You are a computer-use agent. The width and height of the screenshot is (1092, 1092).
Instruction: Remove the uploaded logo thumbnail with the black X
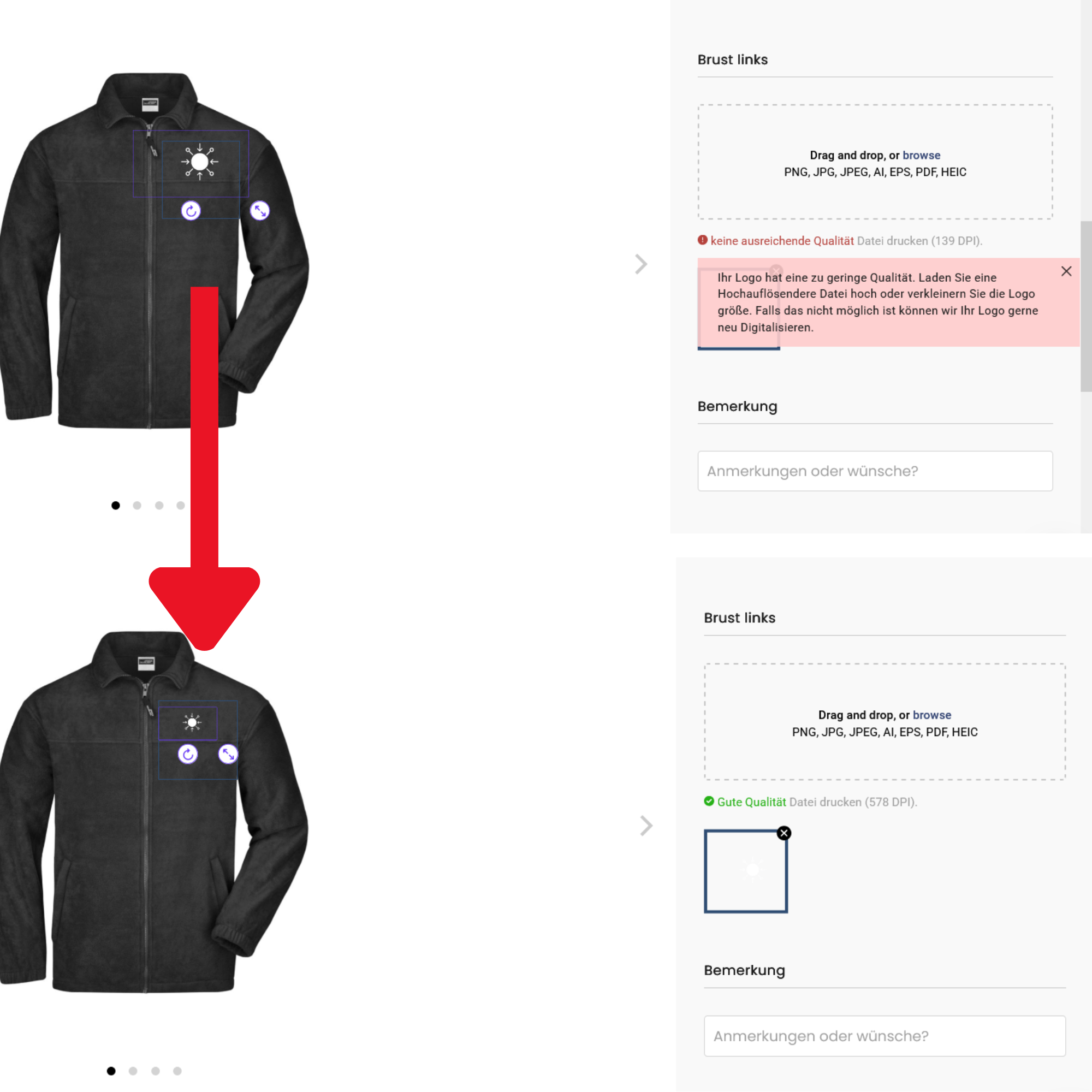coord(784,833)
